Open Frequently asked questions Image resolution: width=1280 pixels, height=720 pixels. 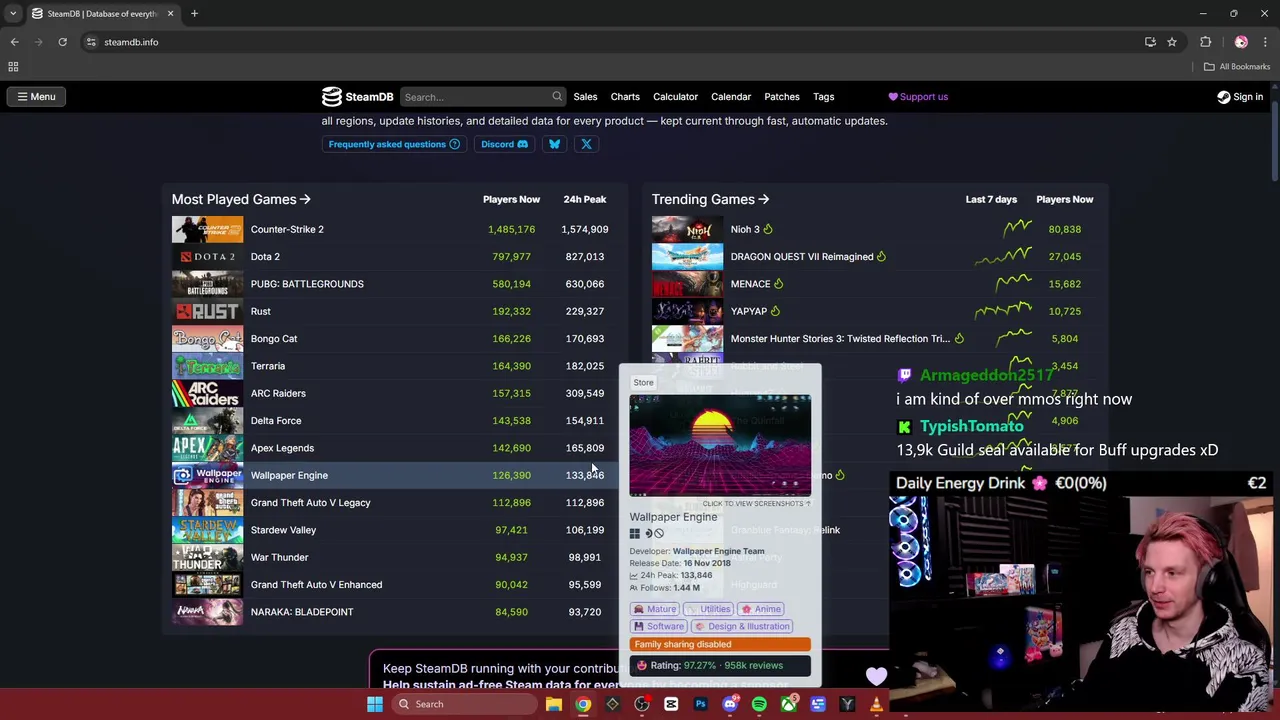click(x=394, y=144)
